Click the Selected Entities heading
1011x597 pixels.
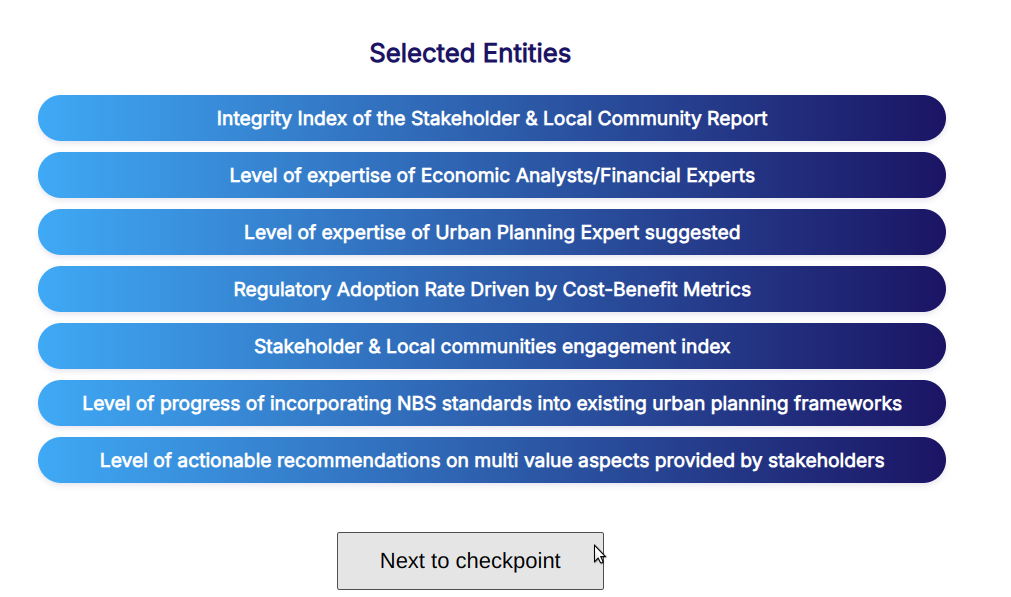point(470,53)
